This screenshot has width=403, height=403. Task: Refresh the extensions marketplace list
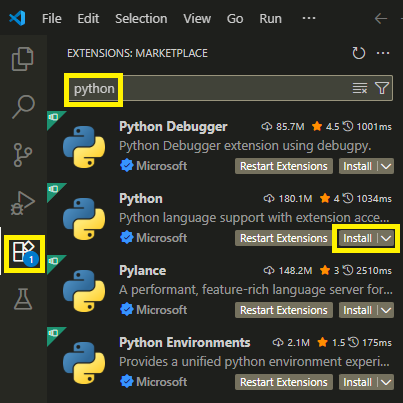point(359,53)
